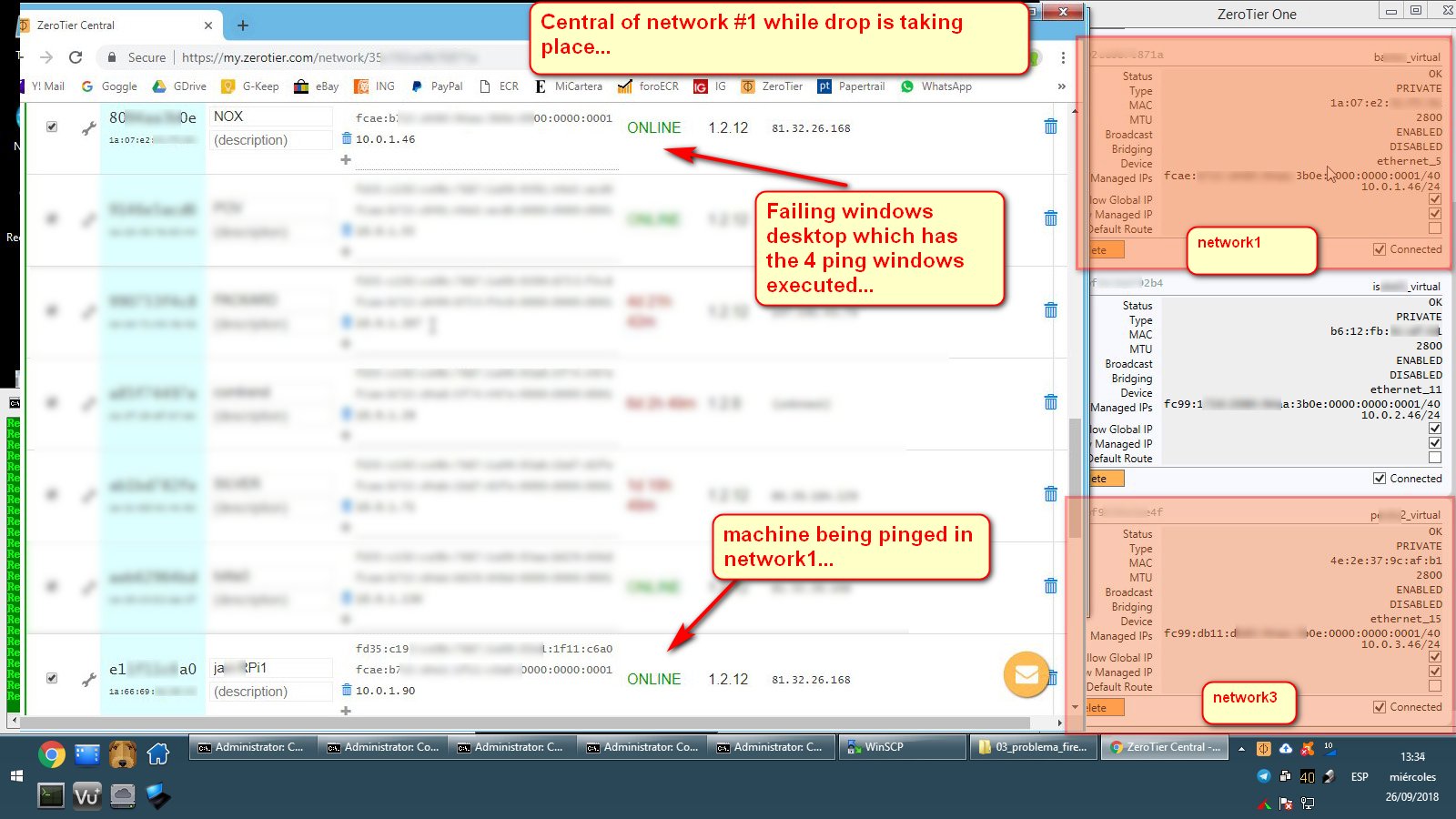The width and height of the screenshot is (1456, 819).
Task: Click the Secure padlock icon
Action: click(x=112, y=57)
